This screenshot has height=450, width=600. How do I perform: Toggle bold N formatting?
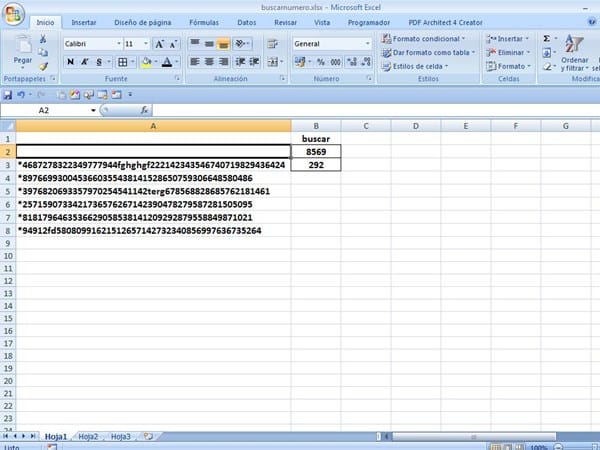click(70, 62)
